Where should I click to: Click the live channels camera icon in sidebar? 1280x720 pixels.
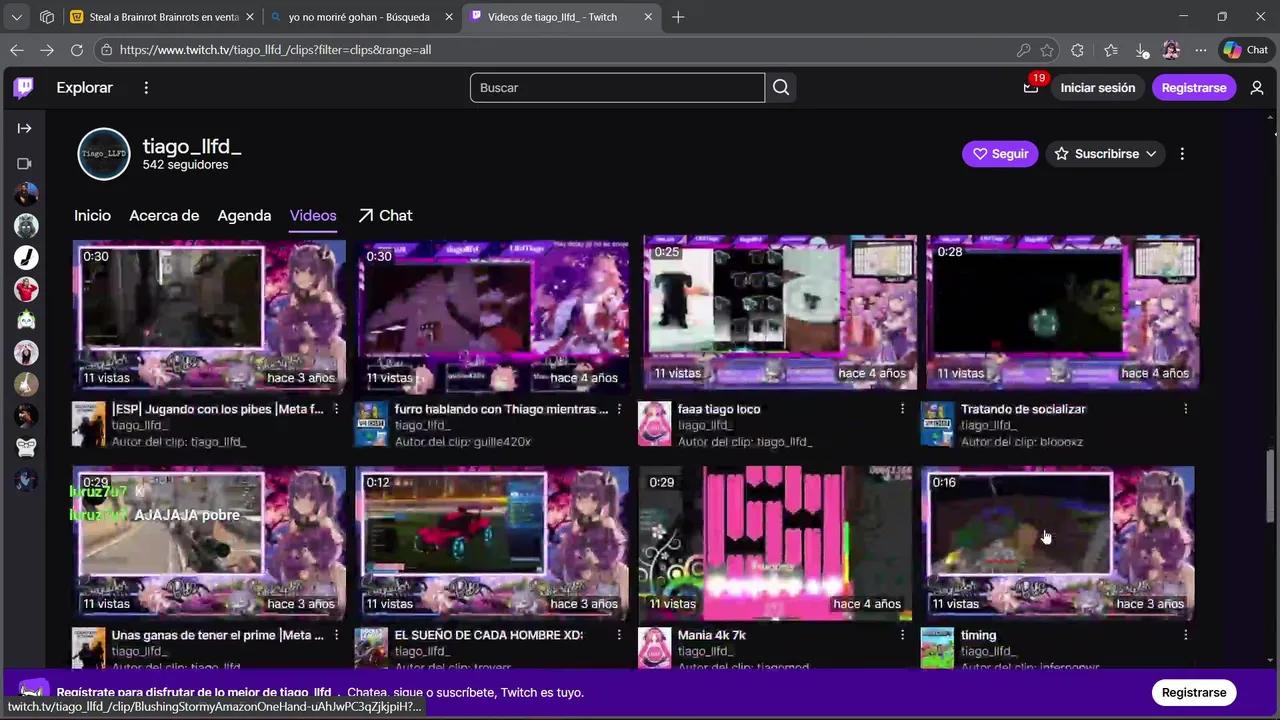click(24, 163)
